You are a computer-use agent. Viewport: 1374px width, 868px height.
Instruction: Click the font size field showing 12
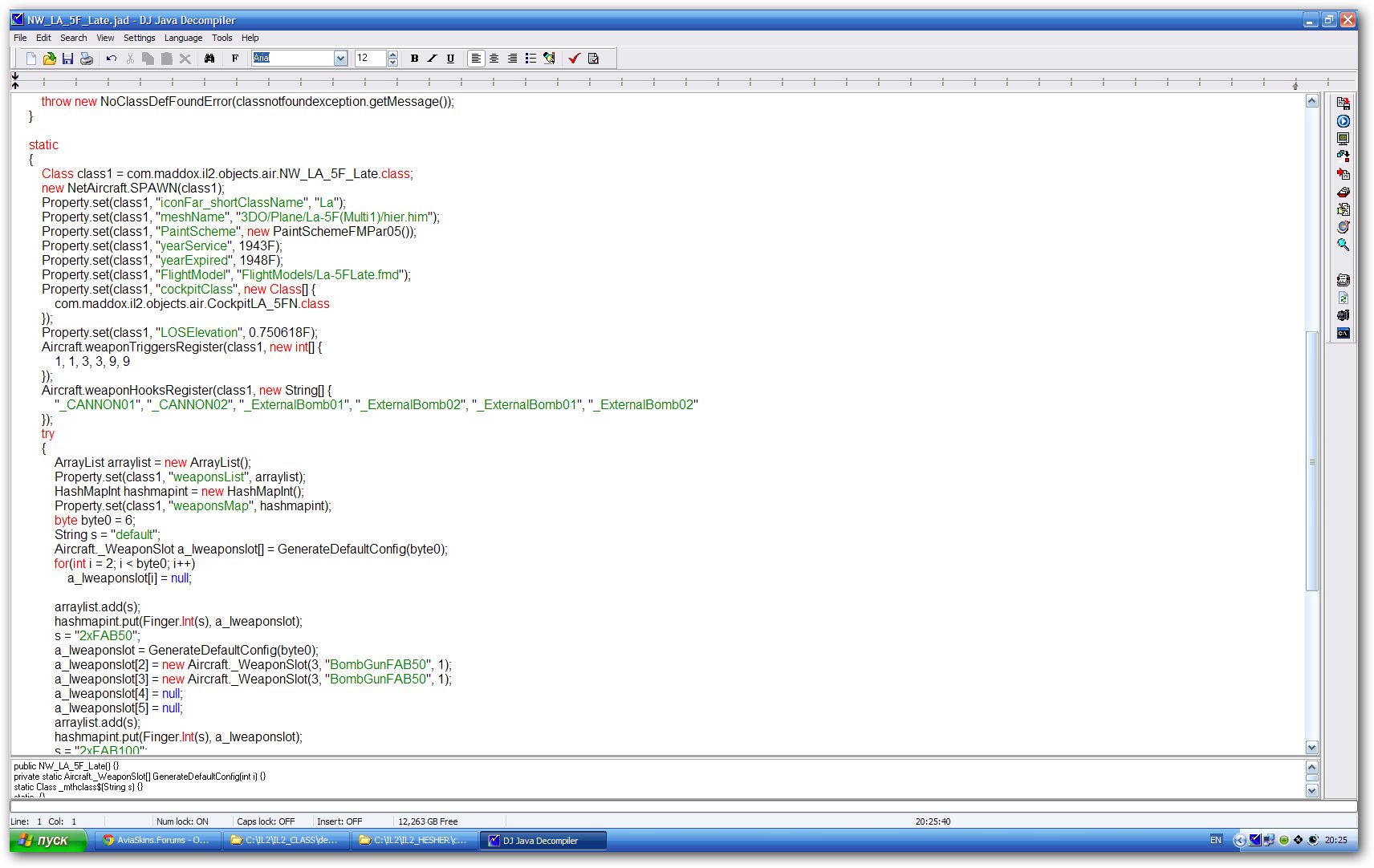371,58
